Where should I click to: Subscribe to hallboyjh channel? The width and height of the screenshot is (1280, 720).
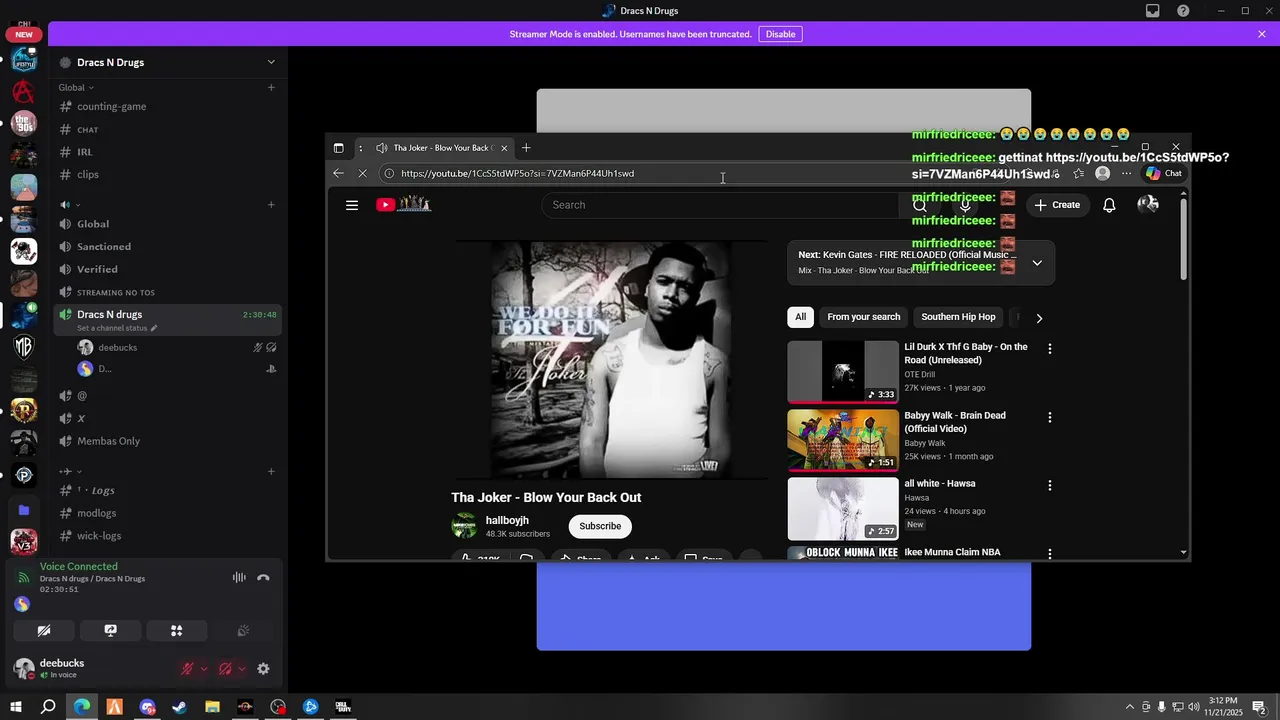(600, 526)
